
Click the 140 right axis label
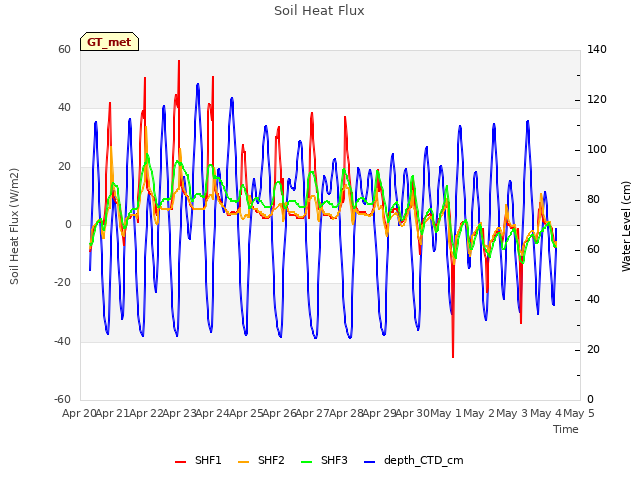[x=597, y=49]
